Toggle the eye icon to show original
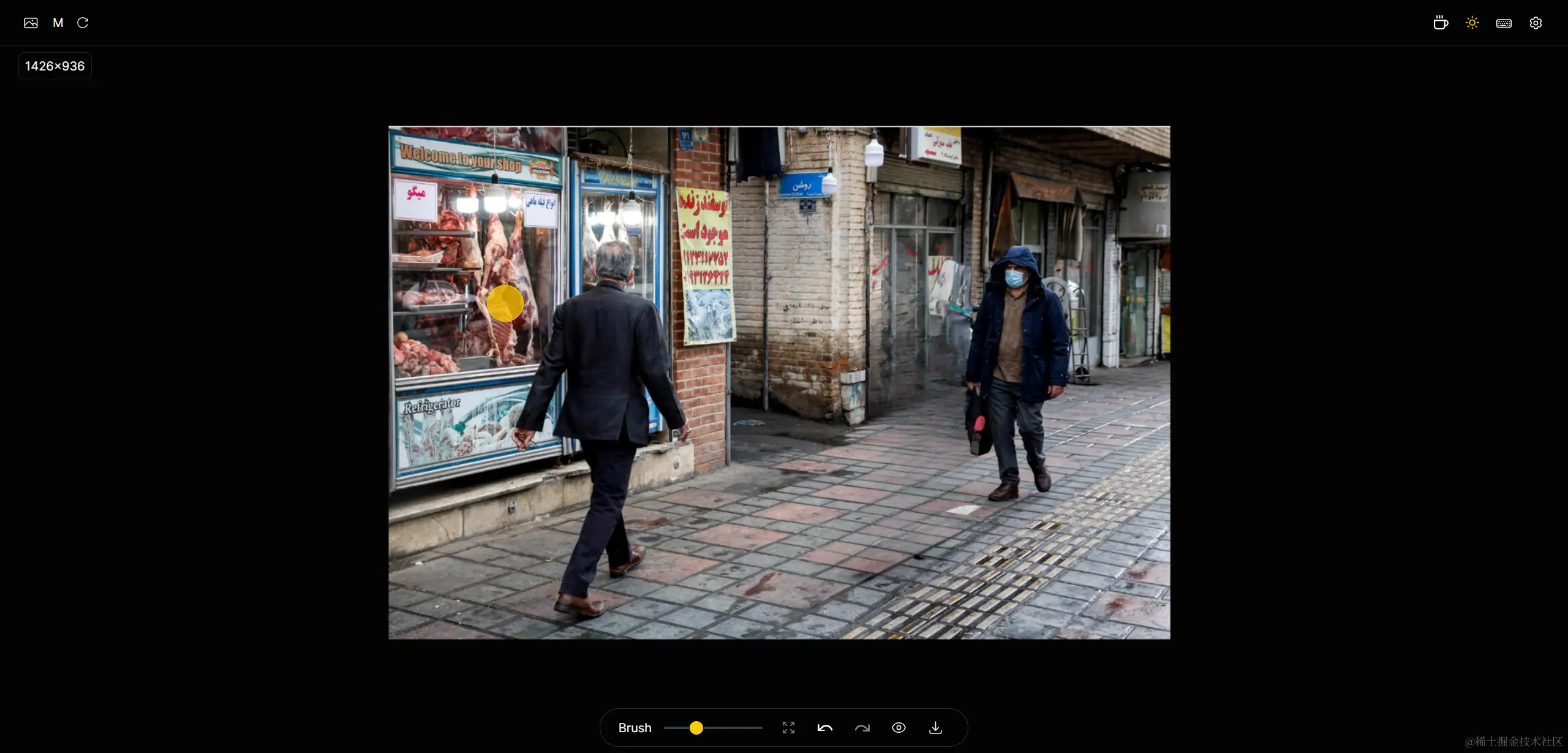The image size is (1568, 753). 899,728
